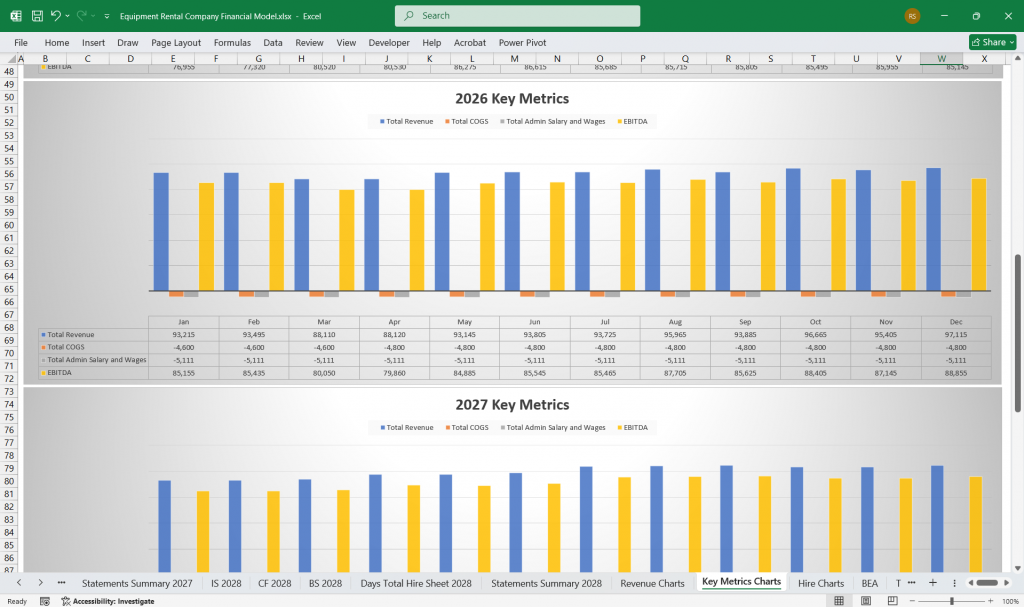Switch to Normal view icon in status bar
Image resolution: width=1024 pixels, height=607 pixels.
point(838,600)
